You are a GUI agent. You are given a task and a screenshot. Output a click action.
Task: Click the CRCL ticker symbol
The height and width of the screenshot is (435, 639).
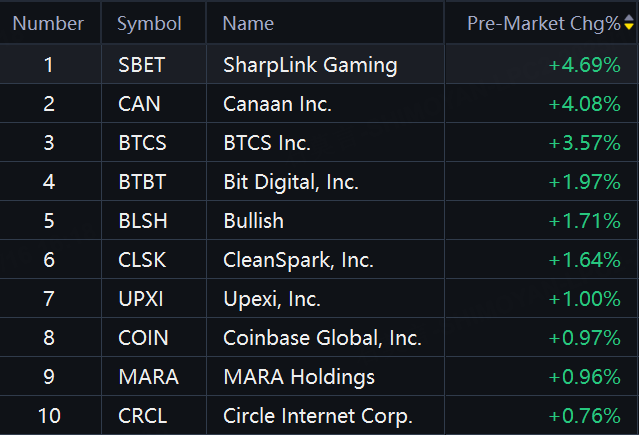[143, 416]
